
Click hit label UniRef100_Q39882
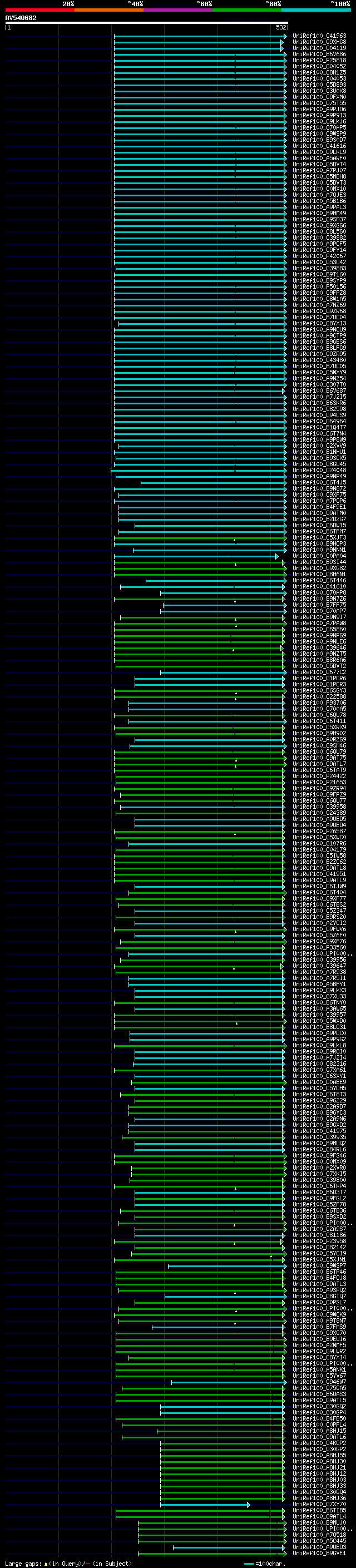click(319, 238)
